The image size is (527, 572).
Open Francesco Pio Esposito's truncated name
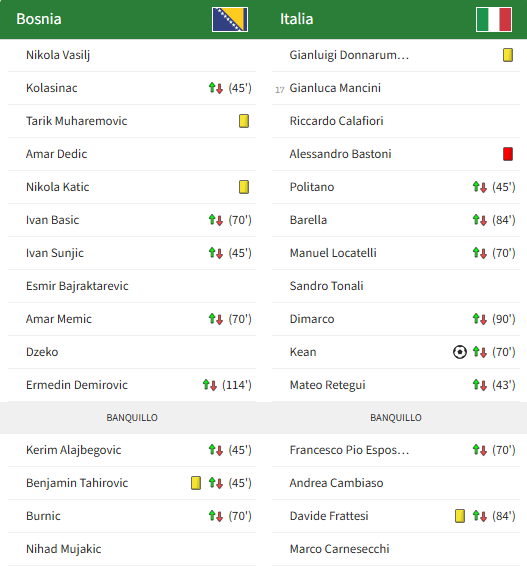tap(349, 450)
